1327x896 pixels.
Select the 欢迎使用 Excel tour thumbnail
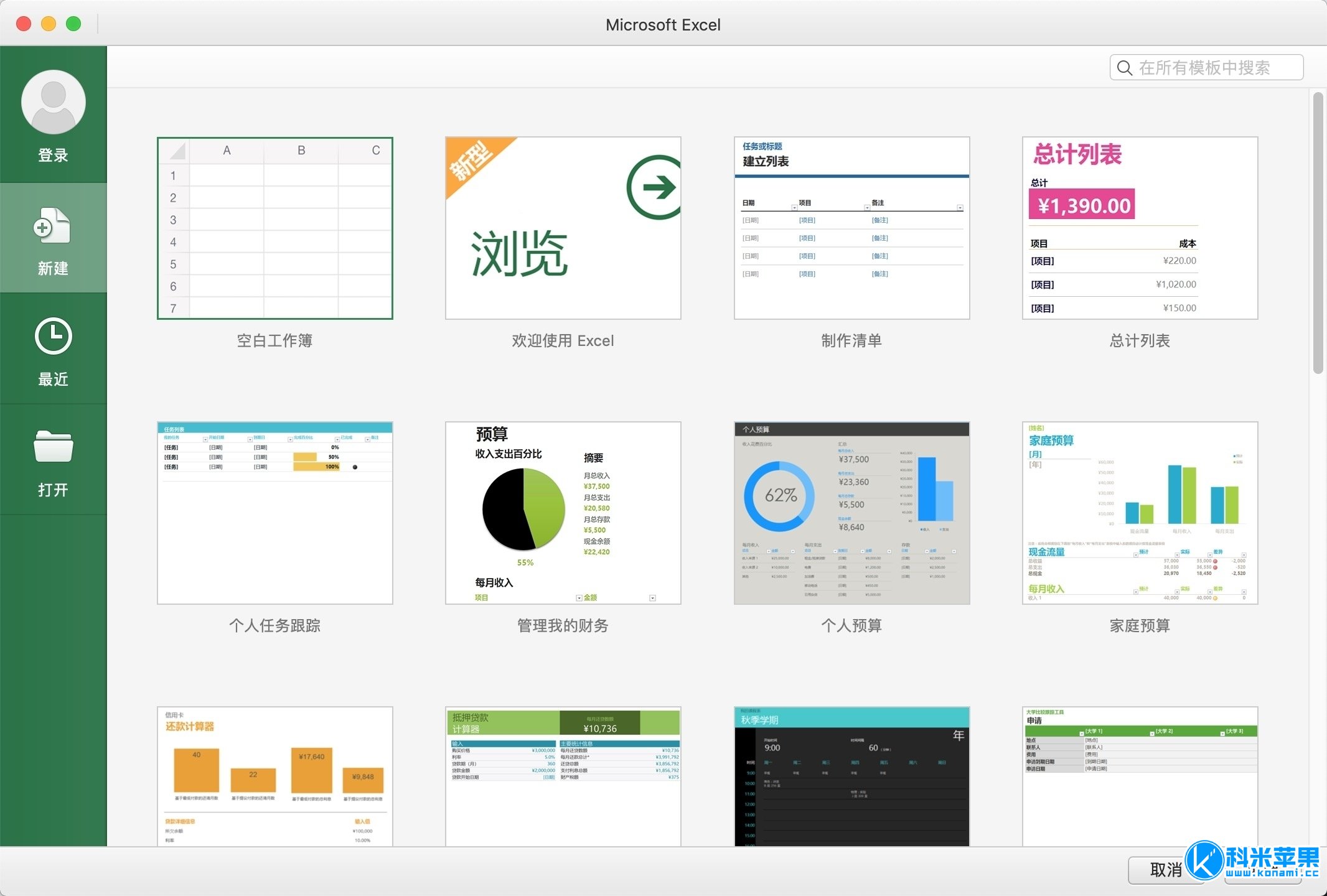(563, 228)
